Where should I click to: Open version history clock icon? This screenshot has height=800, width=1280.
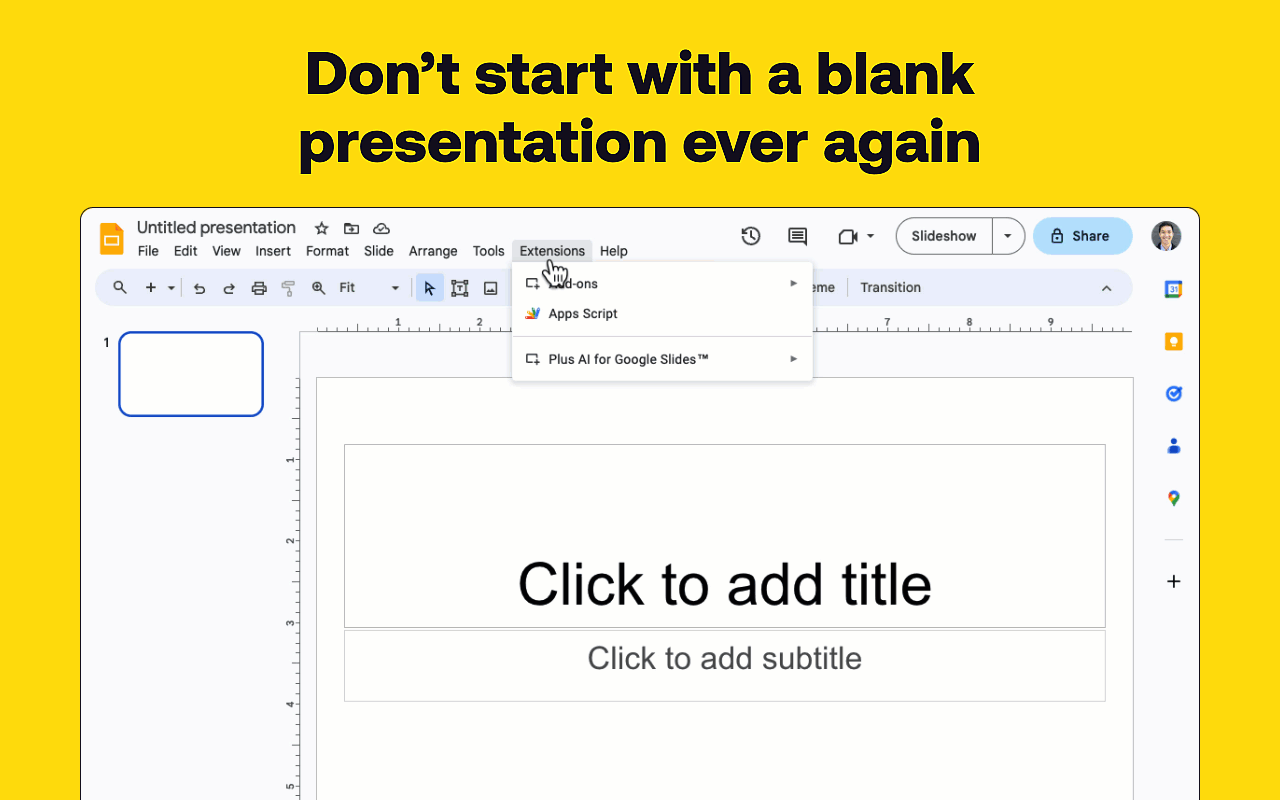[751, 236]
